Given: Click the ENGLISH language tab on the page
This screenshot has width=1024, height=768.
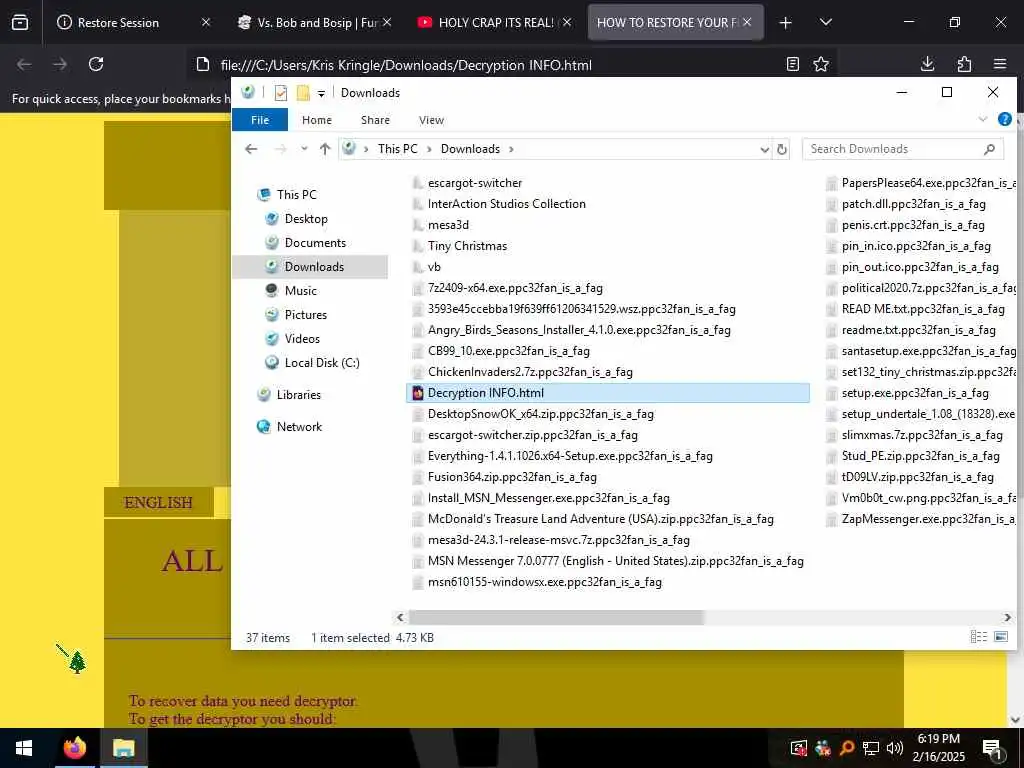Looking at the screenshot, I should [x=158, y=503].
